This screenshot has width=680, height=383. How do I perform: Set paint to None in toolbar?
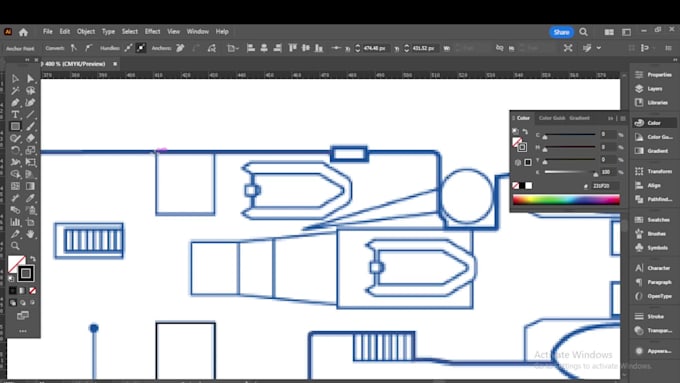point(33,291)
